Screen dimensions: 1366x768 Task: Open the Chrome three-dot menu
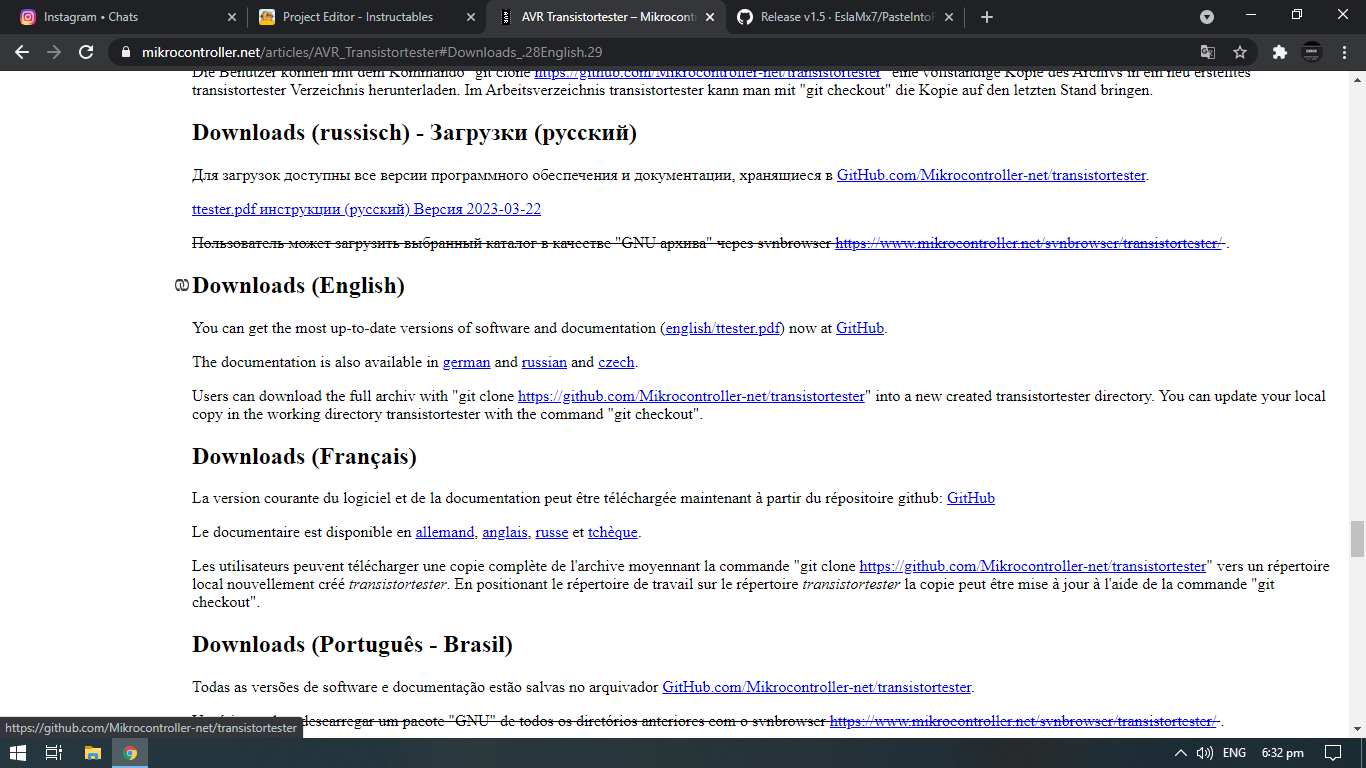point(1344,52)
